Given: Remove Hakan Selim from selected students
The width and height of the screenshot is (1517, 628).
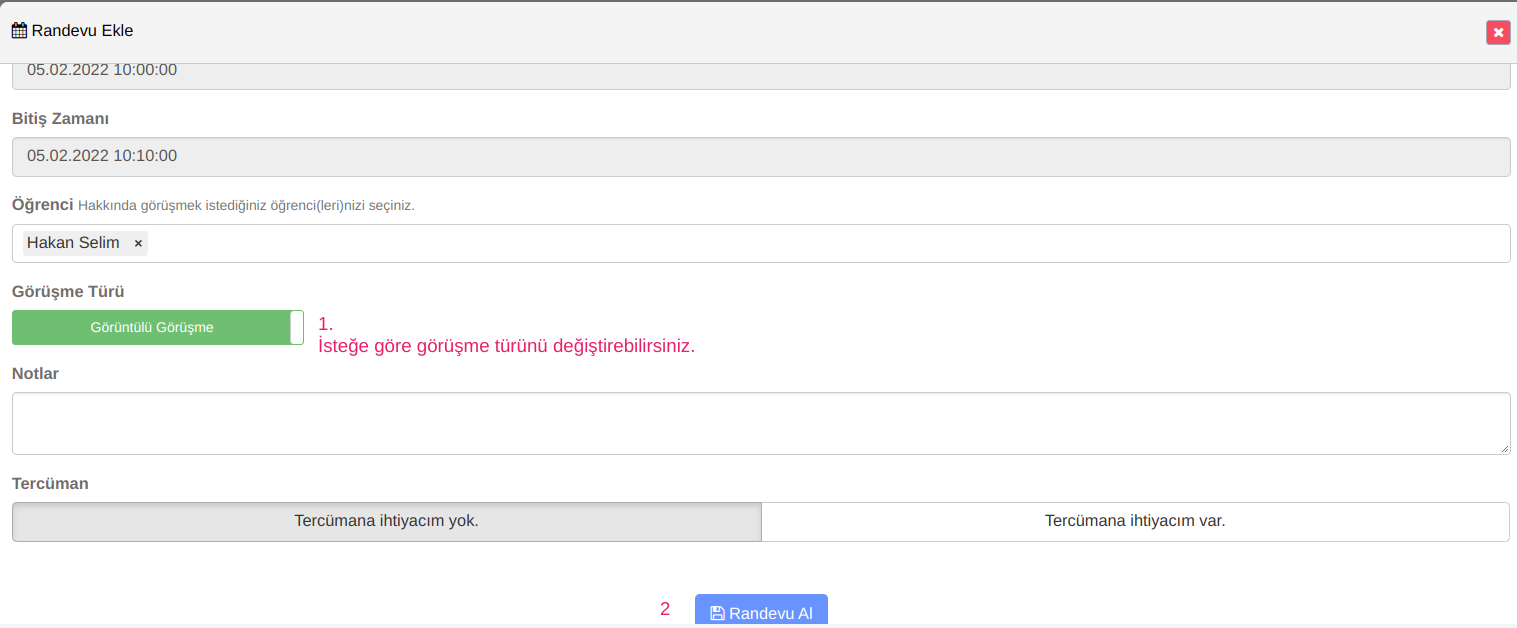Looking at the screenshot, I should coord(138,243).
